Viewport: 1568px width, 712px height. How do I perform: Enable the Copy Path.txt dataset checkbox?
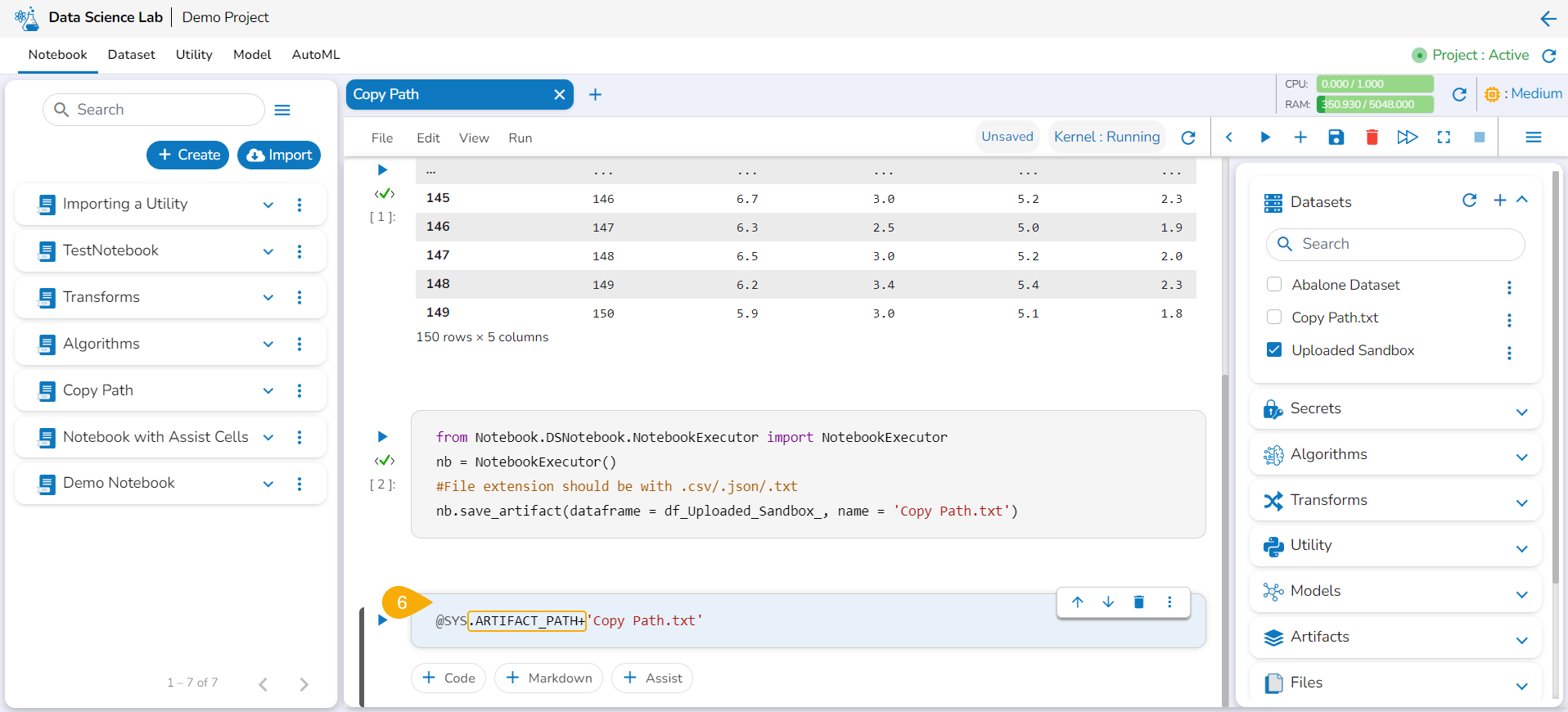[x=1274, y=318]
